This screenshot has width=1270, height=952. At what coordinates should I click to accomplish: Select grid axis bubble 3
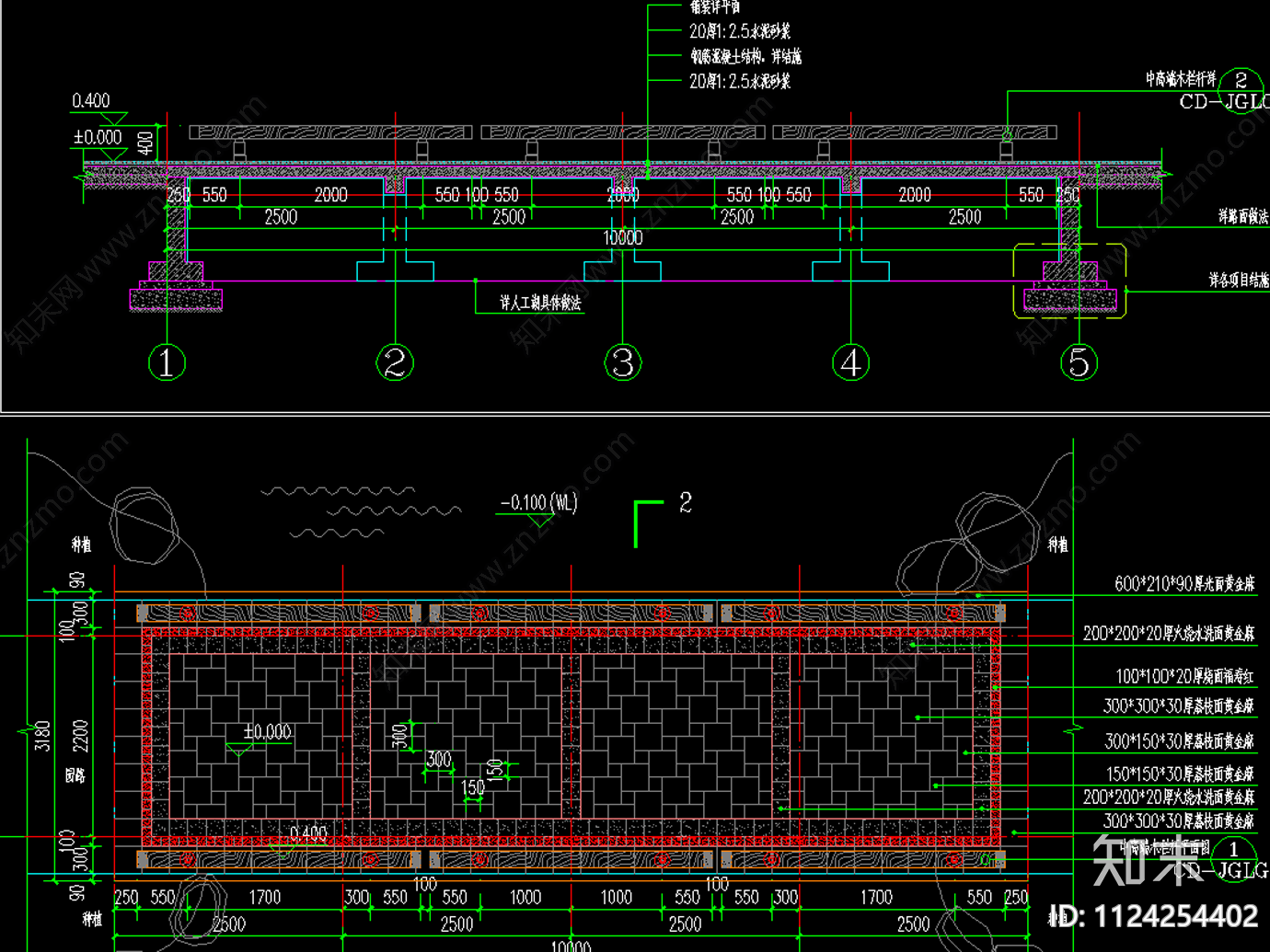coord(623,362)
